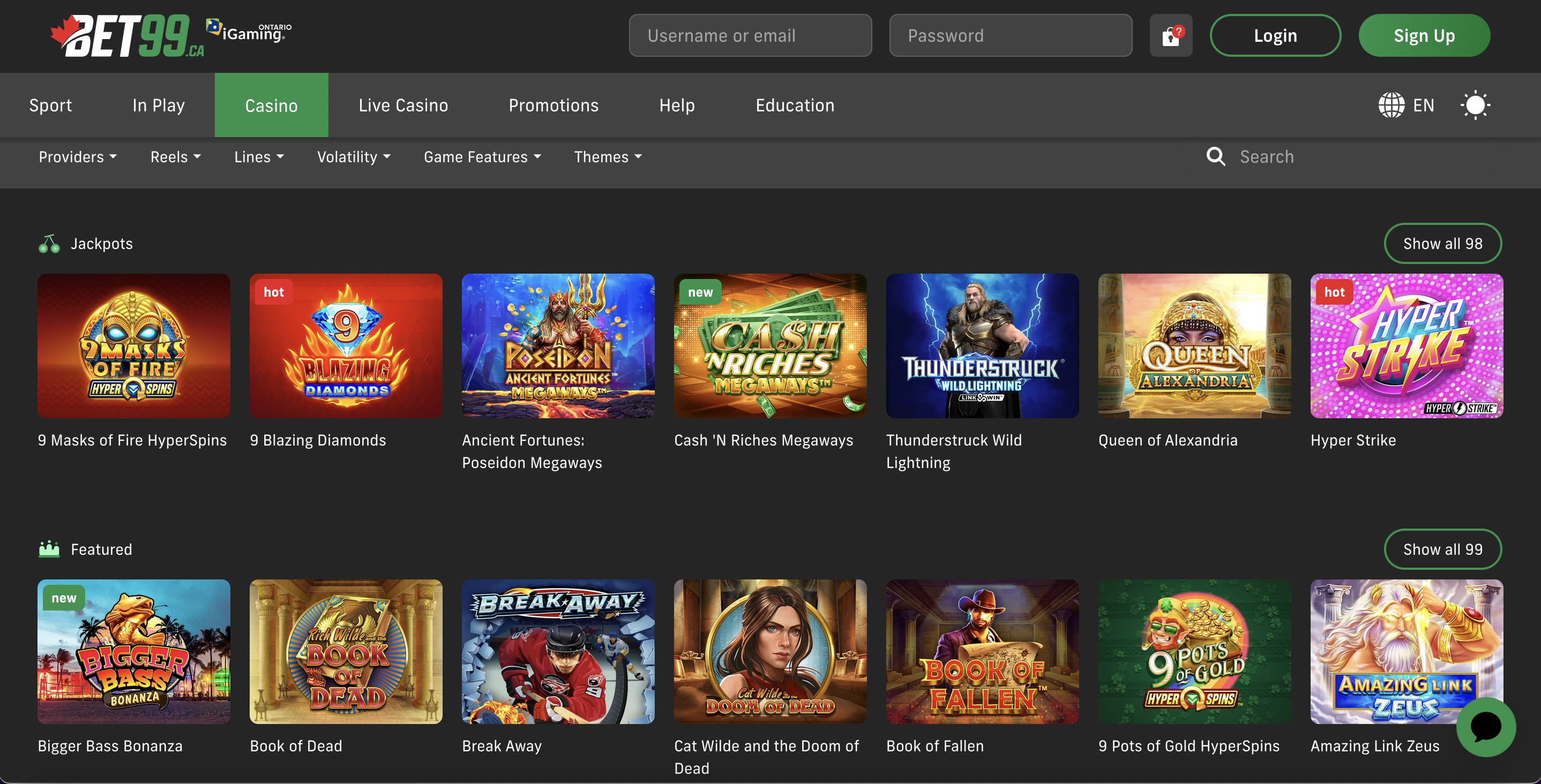The image size is (1541, 784).
Task: Open Ancient Fortunes Poseidon Megaways thumbnail
Action: pos(558,345)
